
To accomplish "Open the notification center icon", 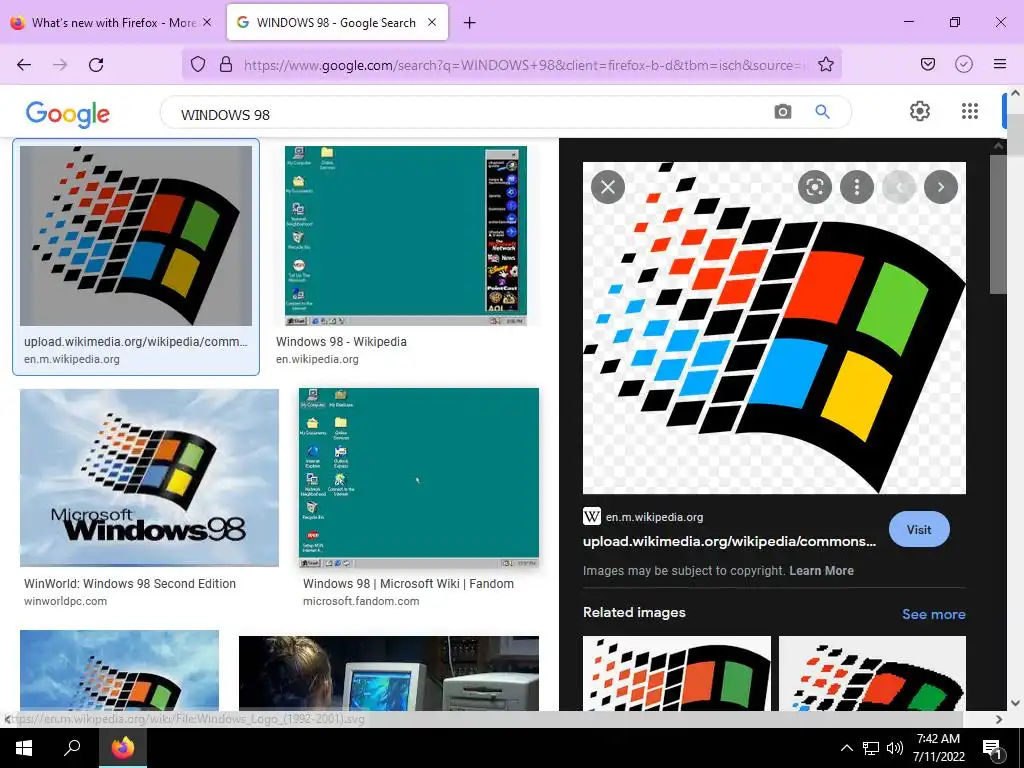I will [992, 748].
